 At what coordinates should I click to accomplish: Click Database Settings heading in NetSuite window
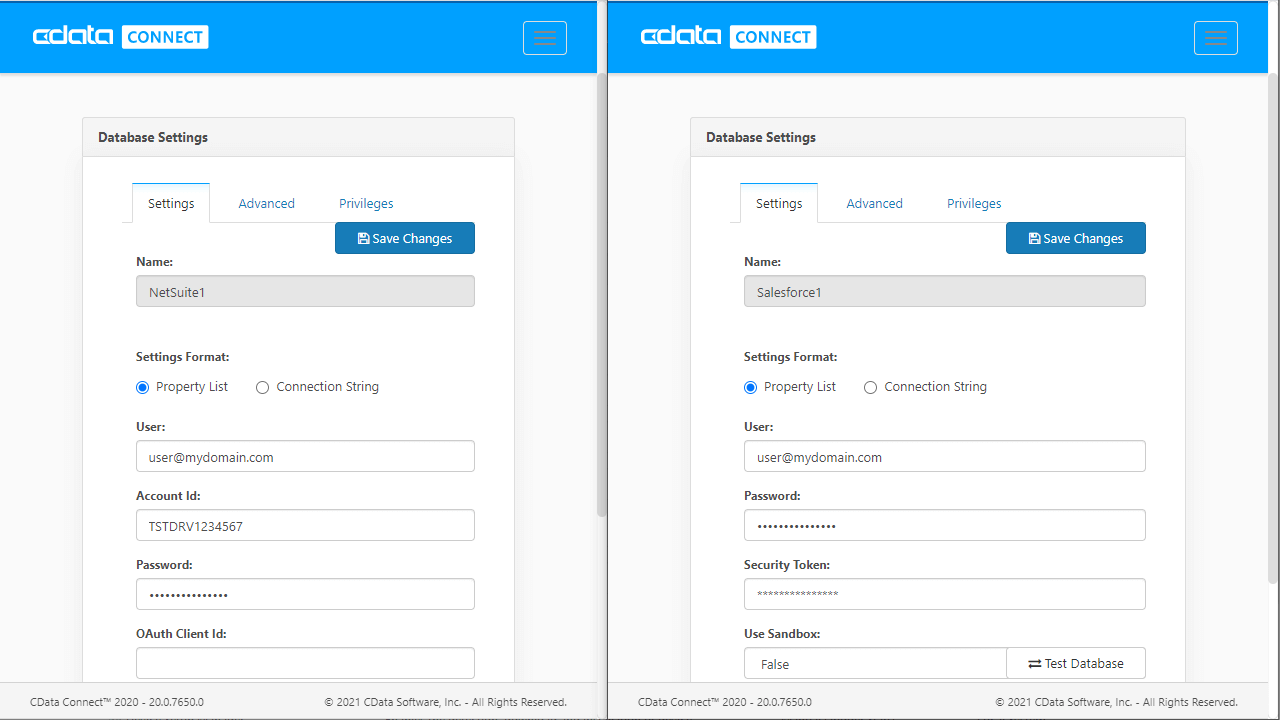point(153,137)
